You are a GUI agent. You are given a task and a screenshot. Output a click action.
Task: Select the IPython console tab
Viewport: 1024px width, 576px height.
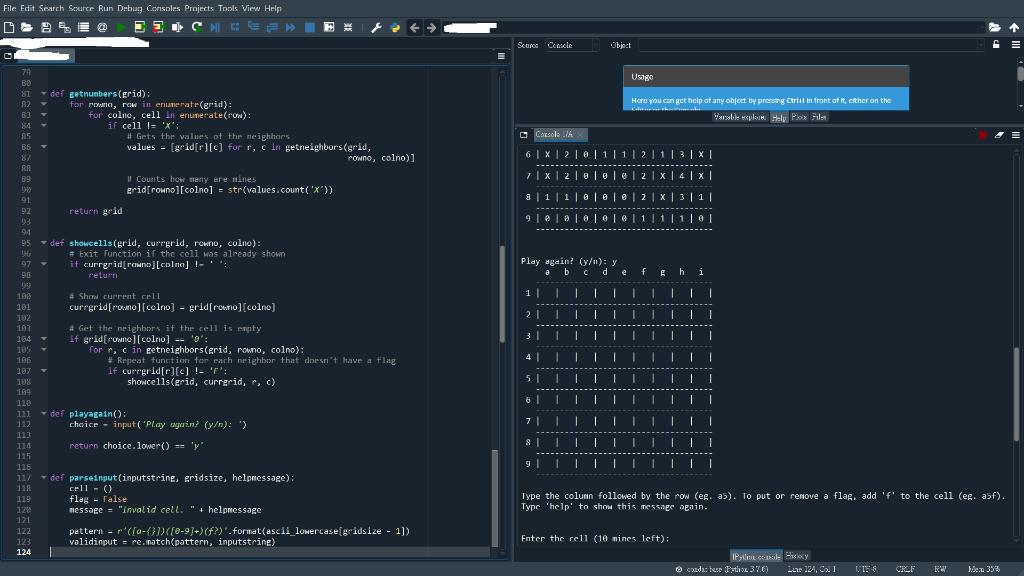click(755, 556)
